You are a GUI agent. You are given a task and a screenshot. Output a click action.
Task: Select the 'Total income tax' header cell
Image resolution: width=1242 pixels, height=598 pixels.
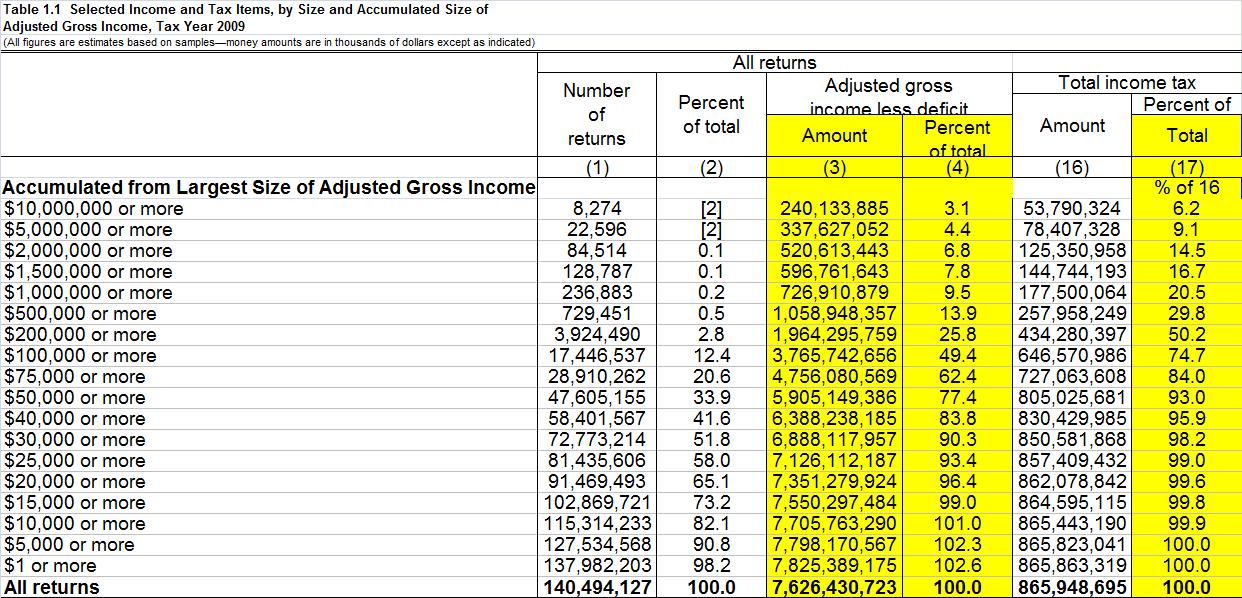[x=1127, y=83]
